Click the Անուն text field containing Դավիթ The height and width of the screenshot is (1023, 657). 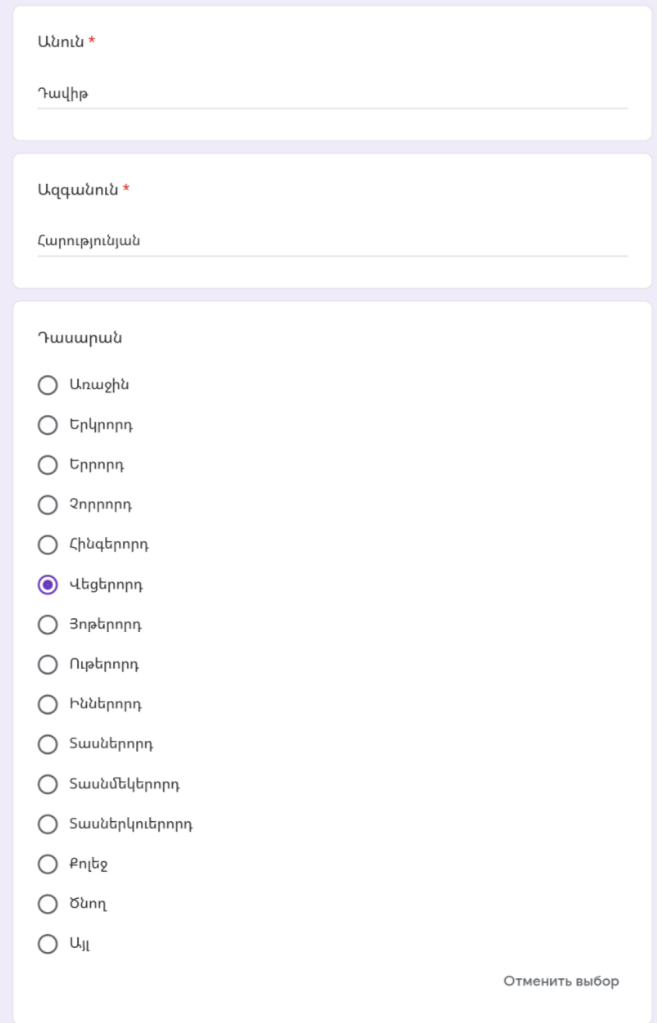point(332,94)
